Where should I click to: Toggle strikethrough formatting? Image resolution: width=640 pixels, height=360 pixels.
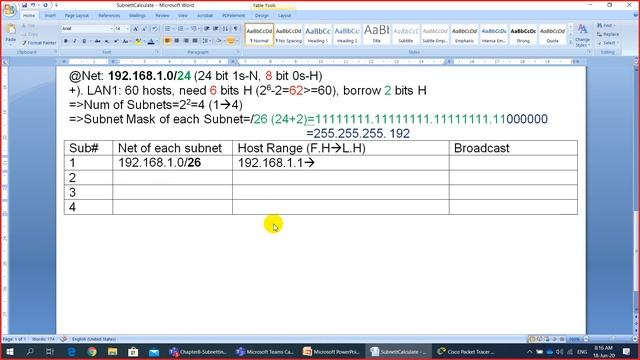point(97,41)
